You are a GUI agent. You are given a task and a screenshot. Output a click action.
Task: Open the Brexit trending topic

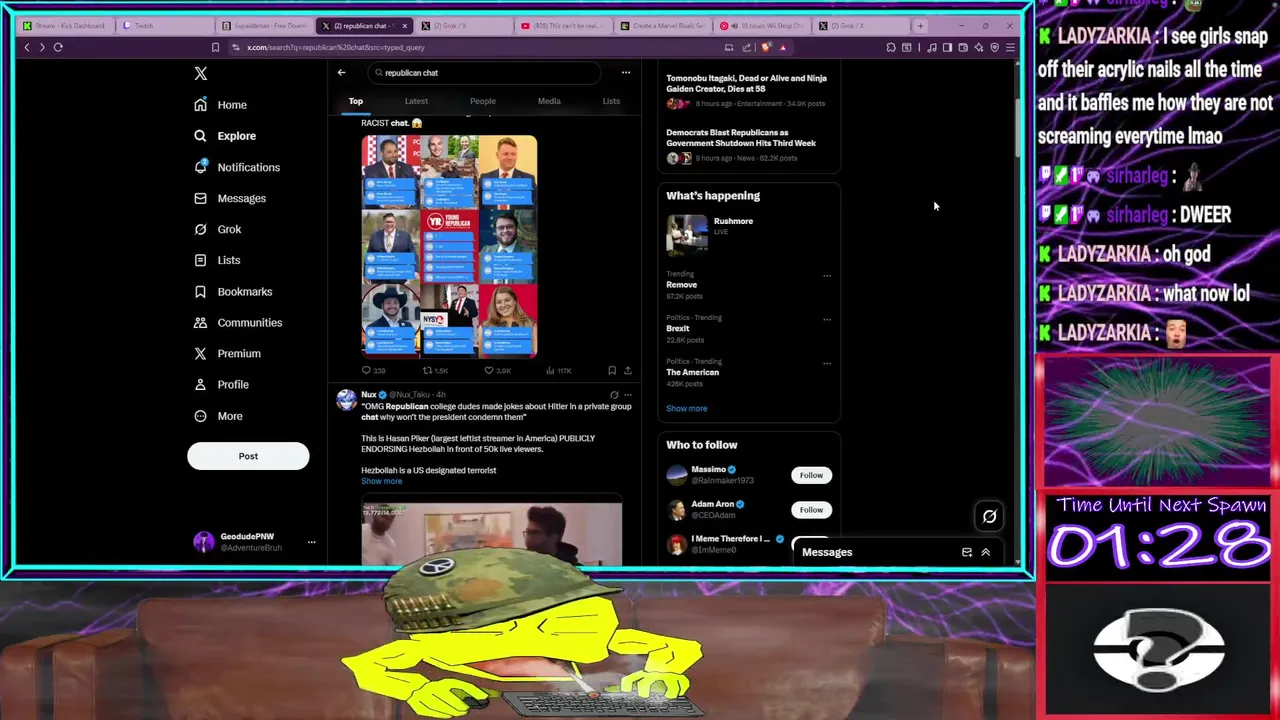click(678, 328)
